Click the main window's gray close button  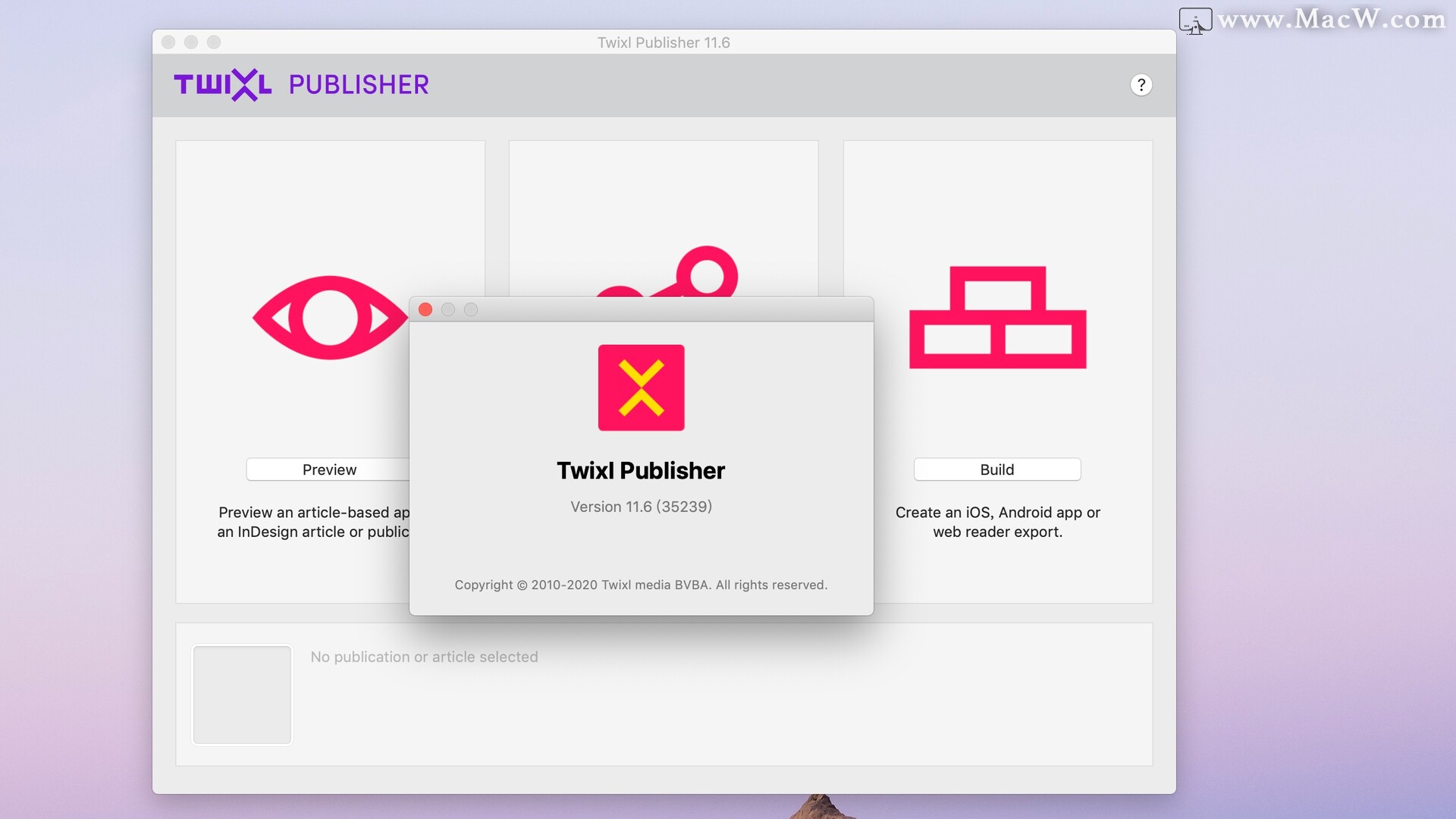[x=168, y=42]
